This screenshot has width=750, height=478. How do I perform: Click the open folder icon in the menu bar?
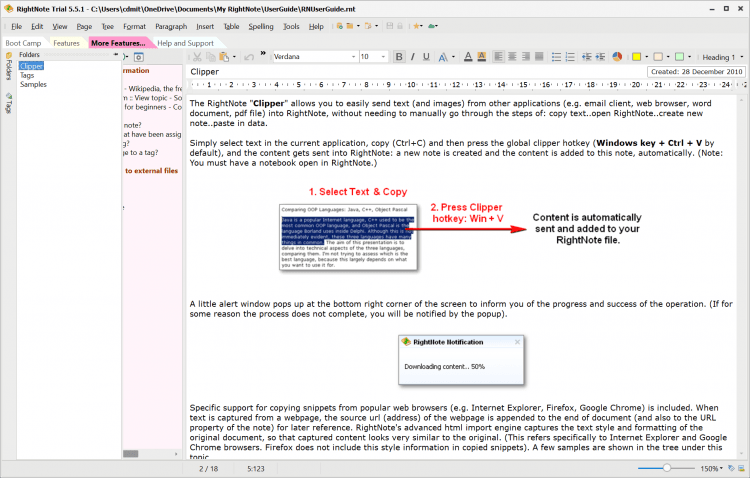(350, 26)
